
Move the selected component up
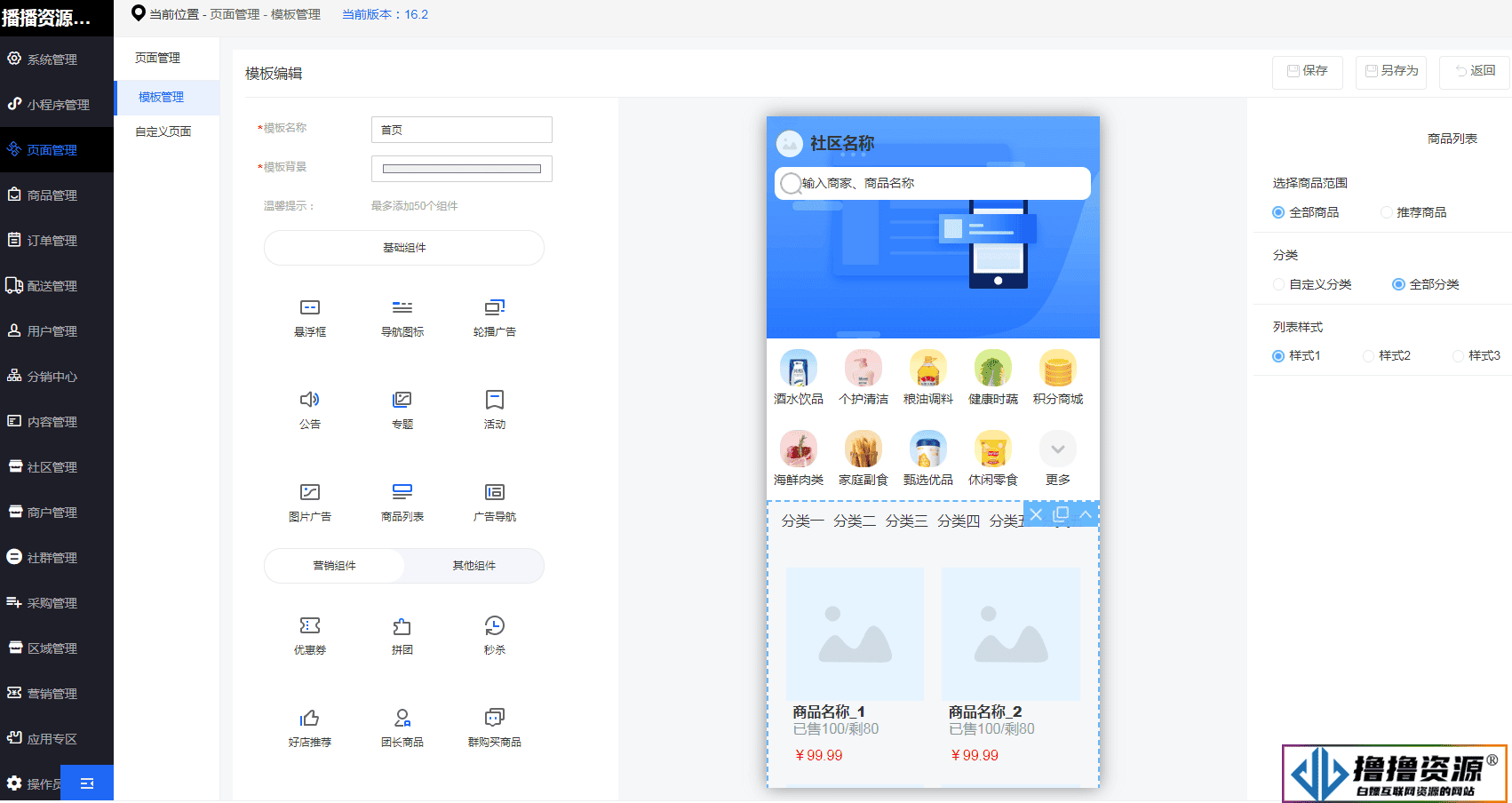pos(1086,514)
